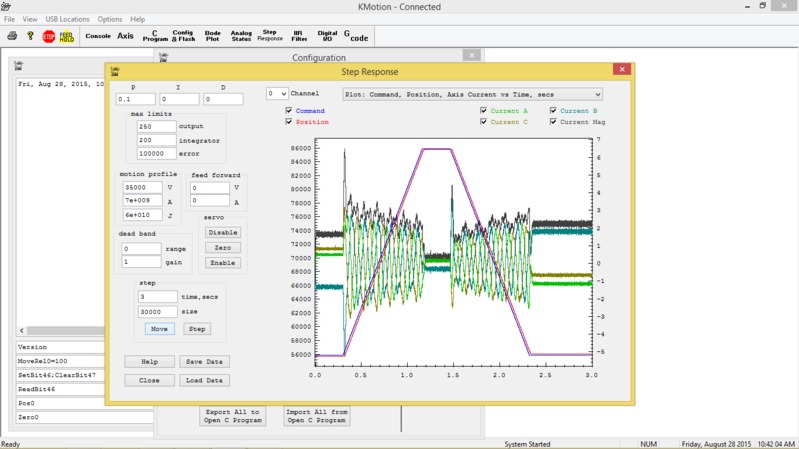Open the G code toolbar screen

pyautogui.click(x=356, y=36)
